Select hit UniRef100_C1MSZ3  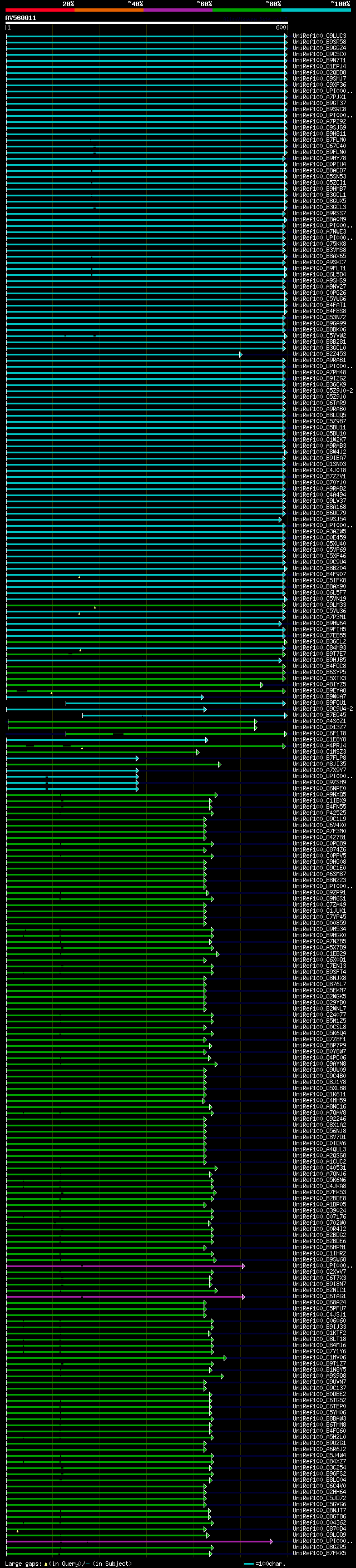click(319, 752)
